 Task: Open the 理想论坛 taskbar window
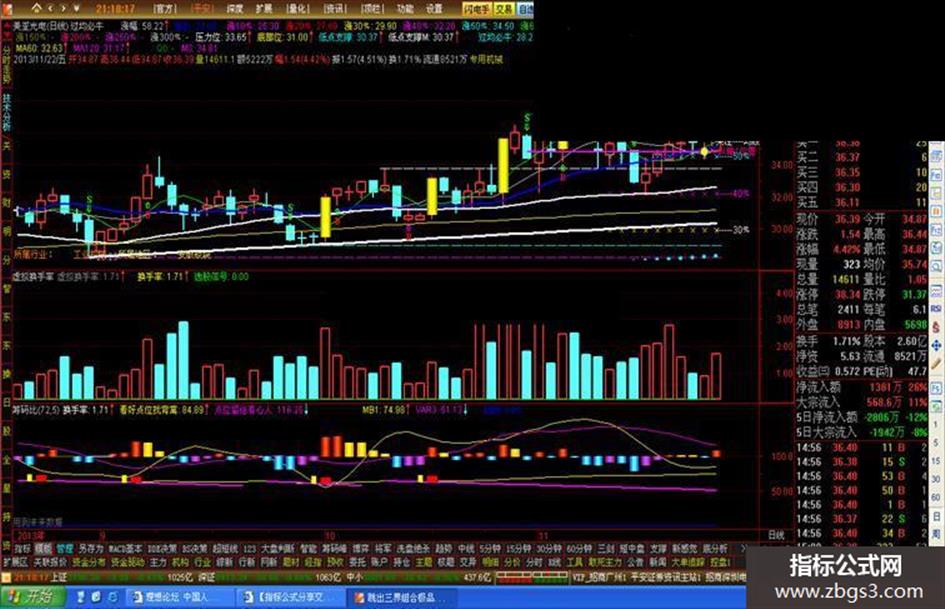pos(179,598)
